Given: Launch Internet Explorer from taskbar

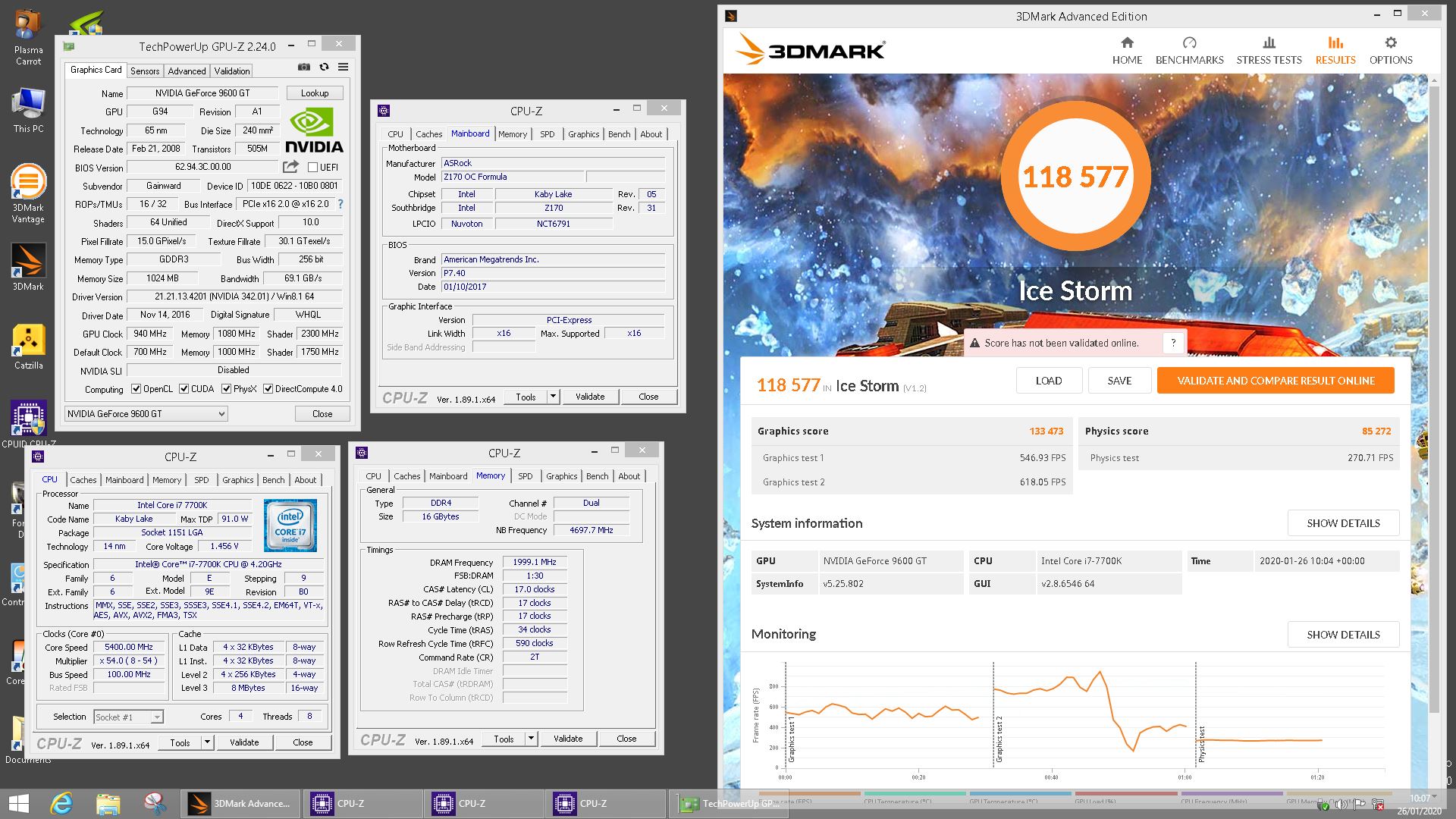Looking at the screenshot, I should coord(62,804).
